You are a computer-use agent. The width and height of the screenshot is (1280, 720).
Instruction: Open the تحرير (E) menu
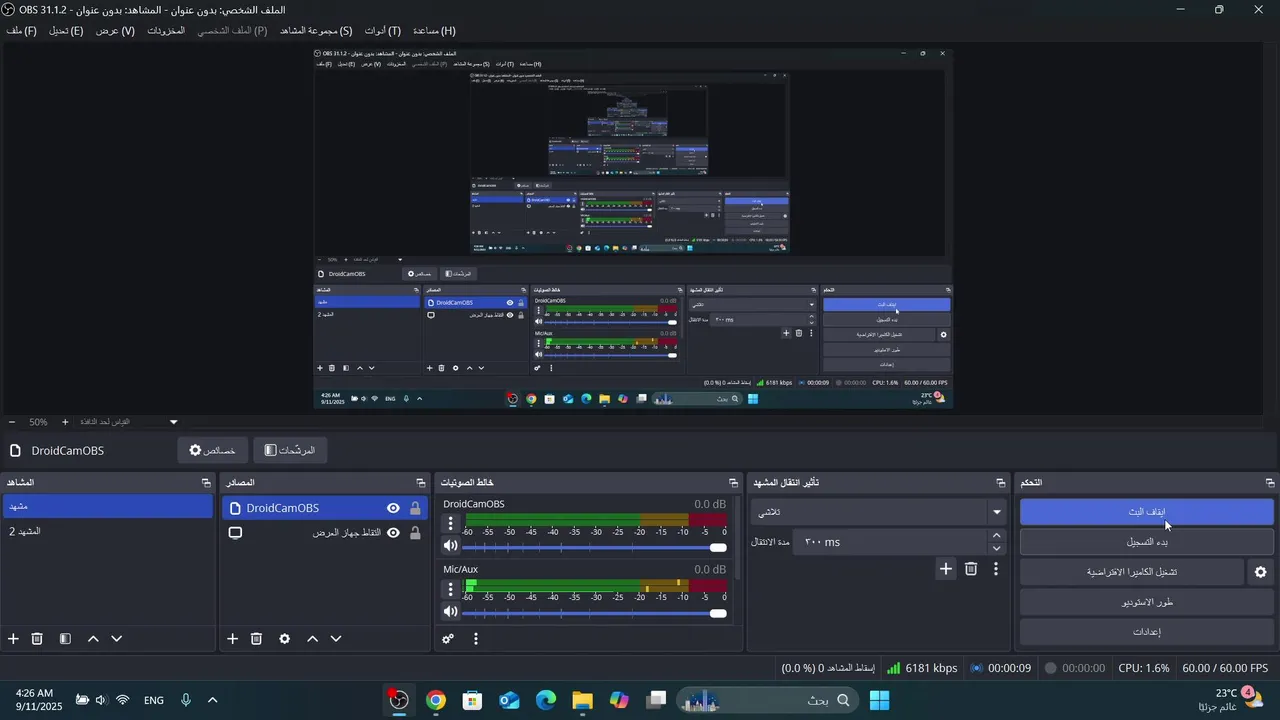(66, 31)
